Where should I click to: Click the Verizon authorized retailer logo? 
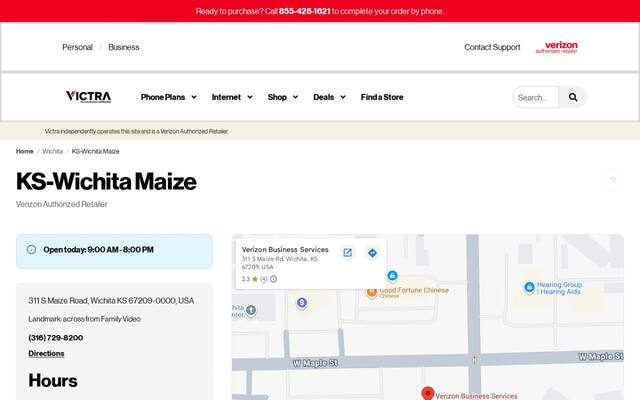pos(557,47)
